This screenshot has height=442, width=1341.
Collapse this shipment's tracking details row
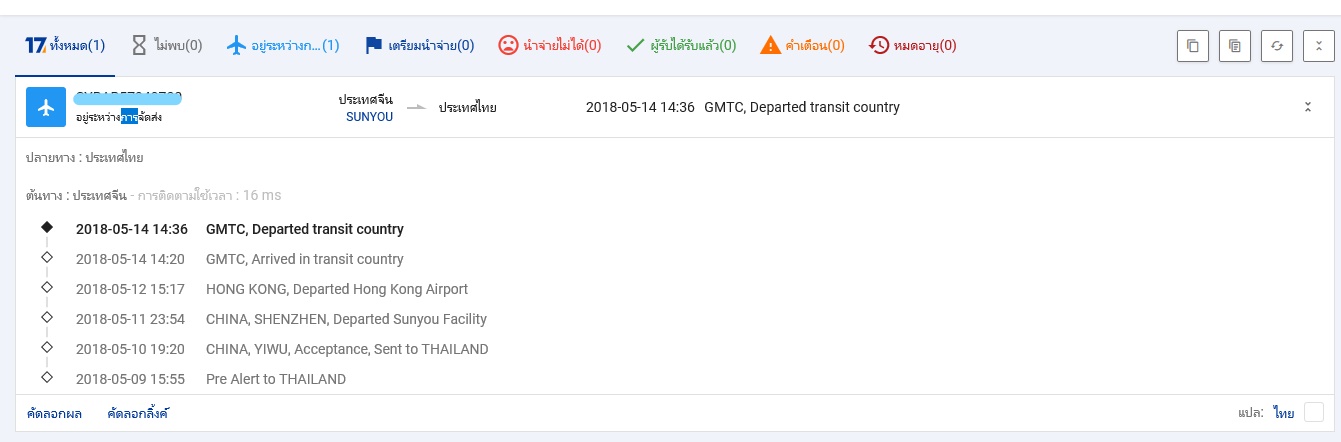coord(1307,107)
